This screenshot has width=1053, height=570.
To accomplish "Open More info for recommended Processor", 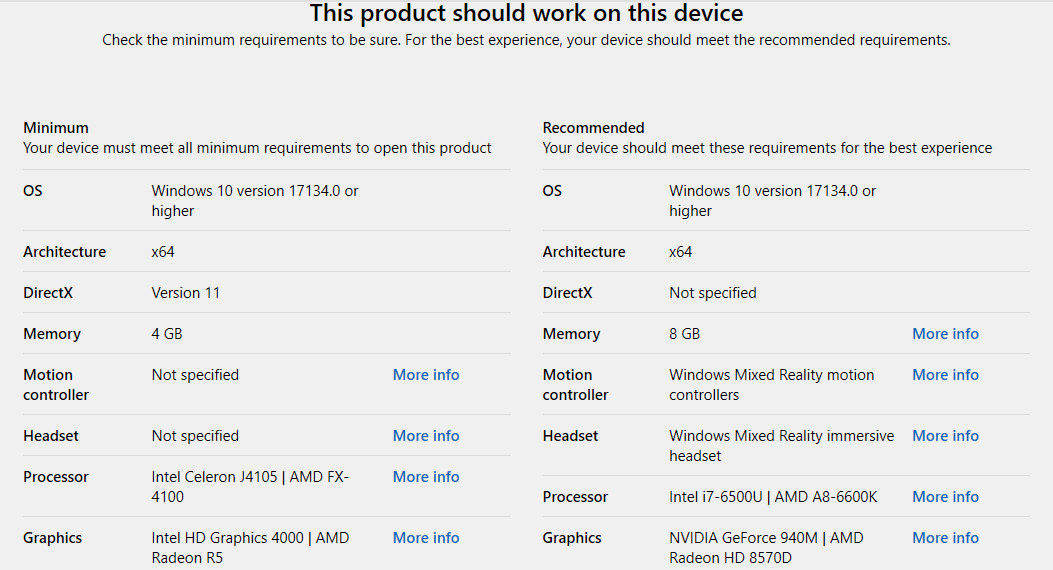I will click(x=945, y=497).
